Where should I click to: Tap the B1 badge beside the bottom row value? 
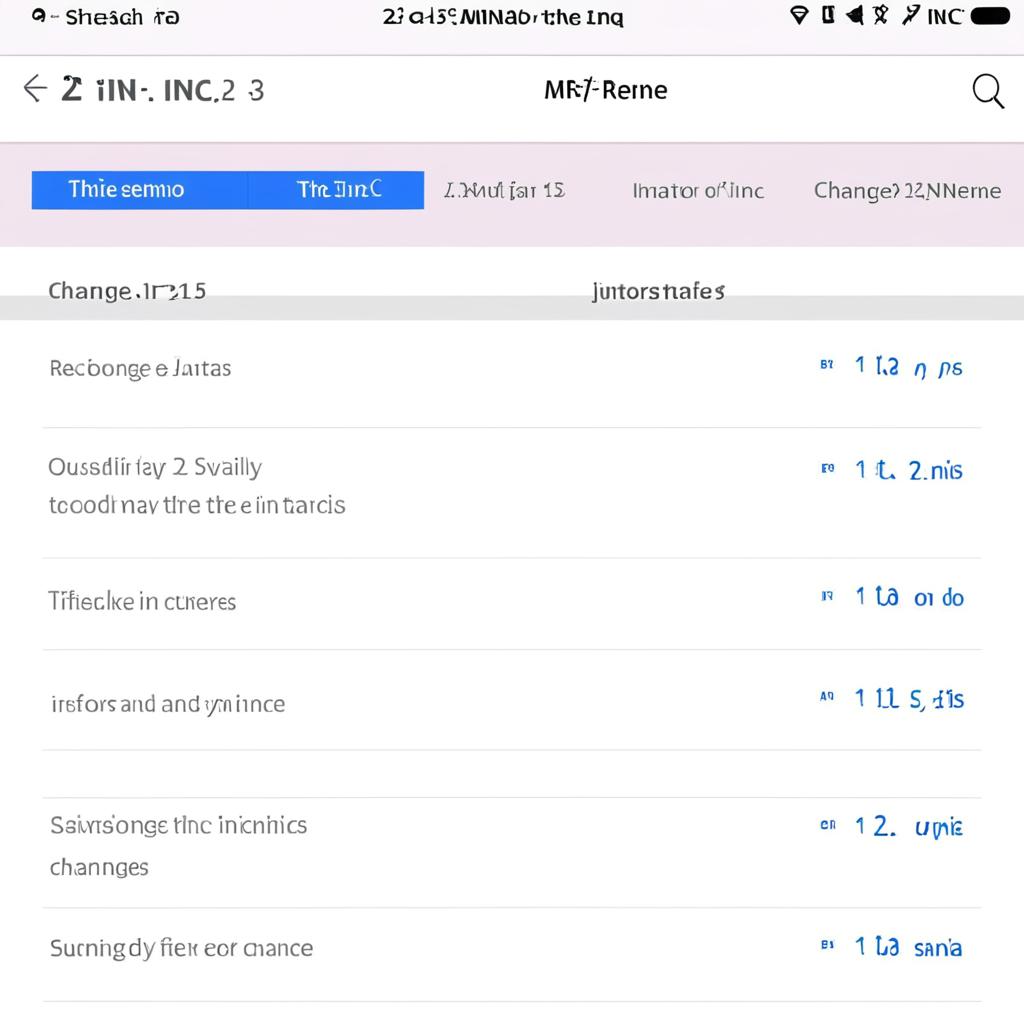[826, 946]
